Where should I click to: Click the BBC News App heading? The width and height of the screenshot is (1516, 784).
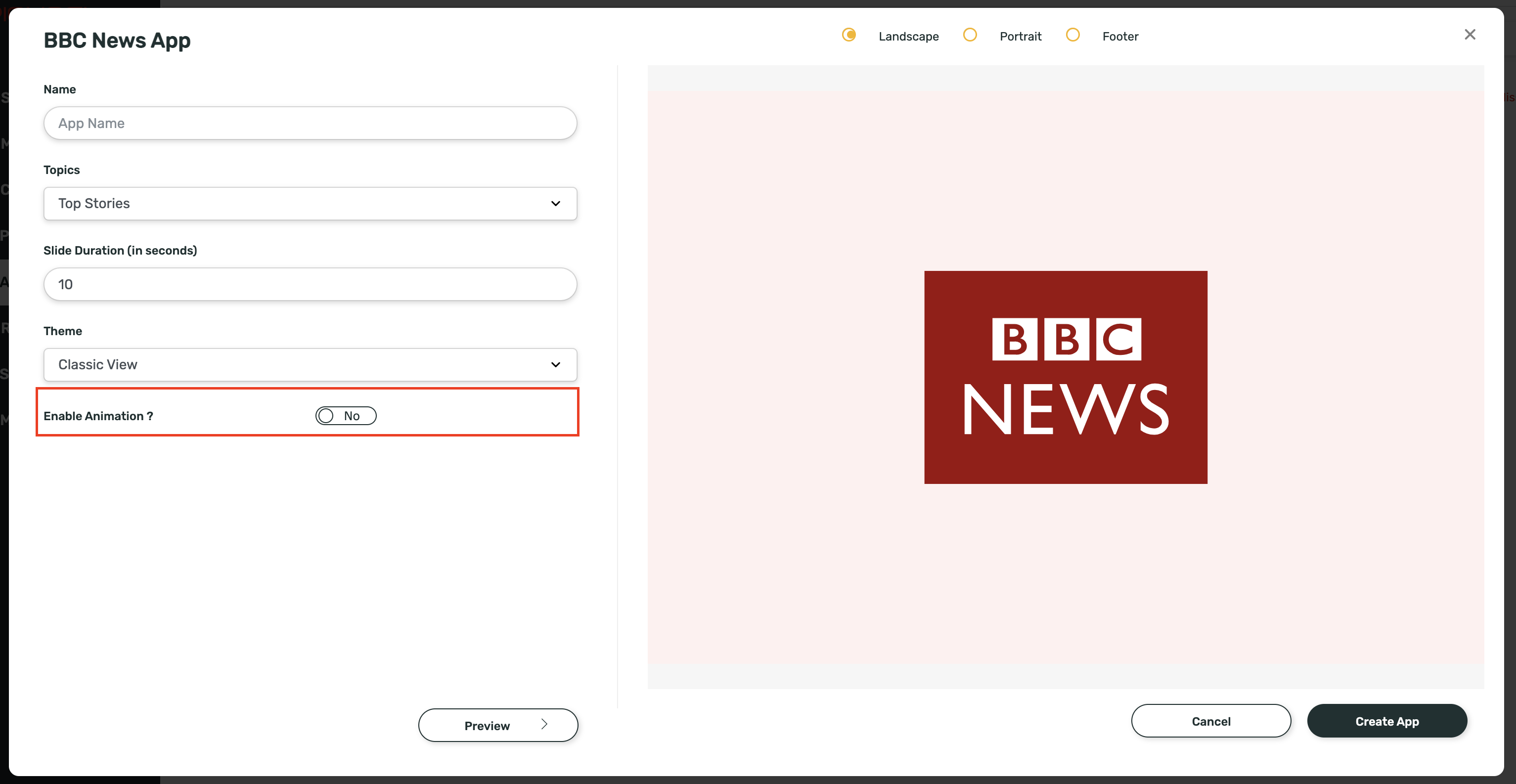(x=117, y=40)
